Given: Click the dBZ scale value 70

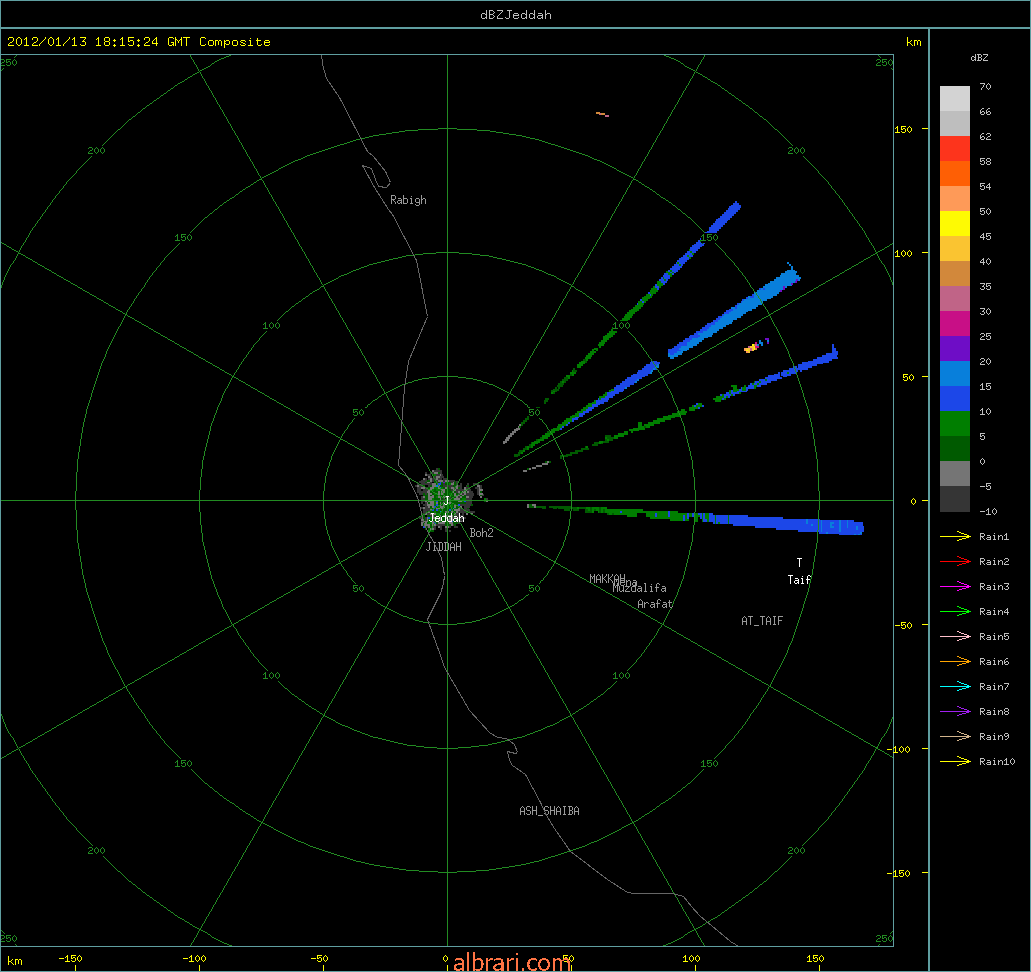Looking at the screenshot, I should pyautogui.click(x=985, y=86).
